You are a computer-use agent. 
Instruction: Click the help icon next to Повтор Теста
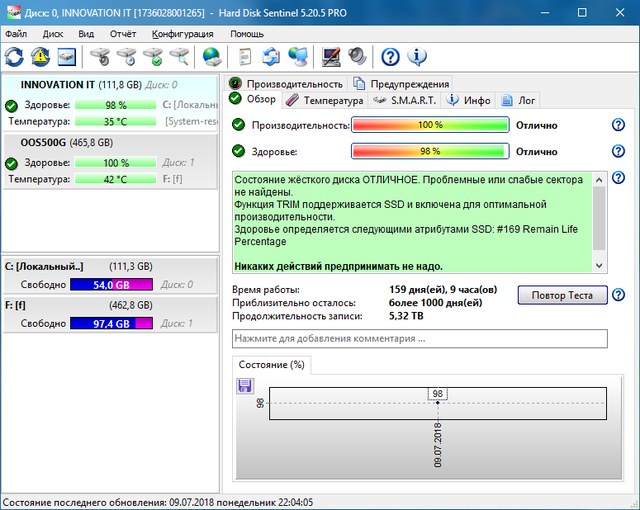click(618, 294)
